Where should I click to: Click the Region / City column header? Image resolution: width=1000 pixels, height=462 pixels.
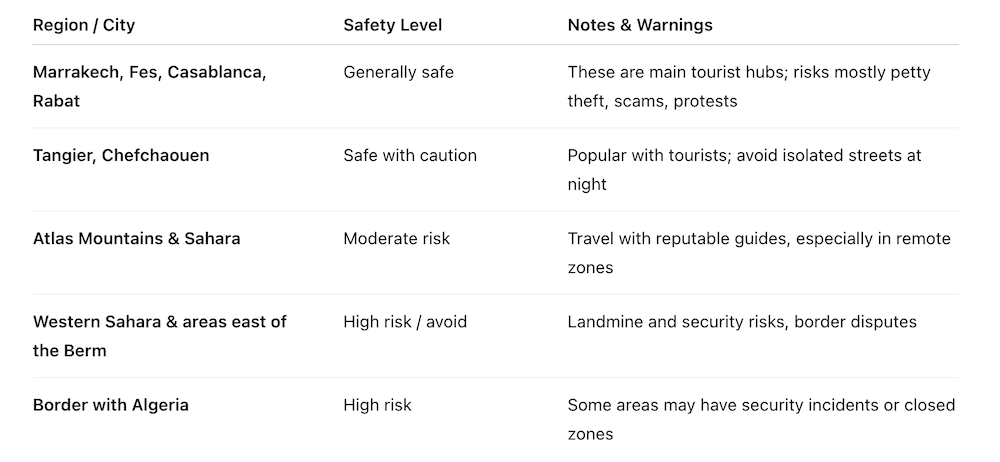pos(84,25)
